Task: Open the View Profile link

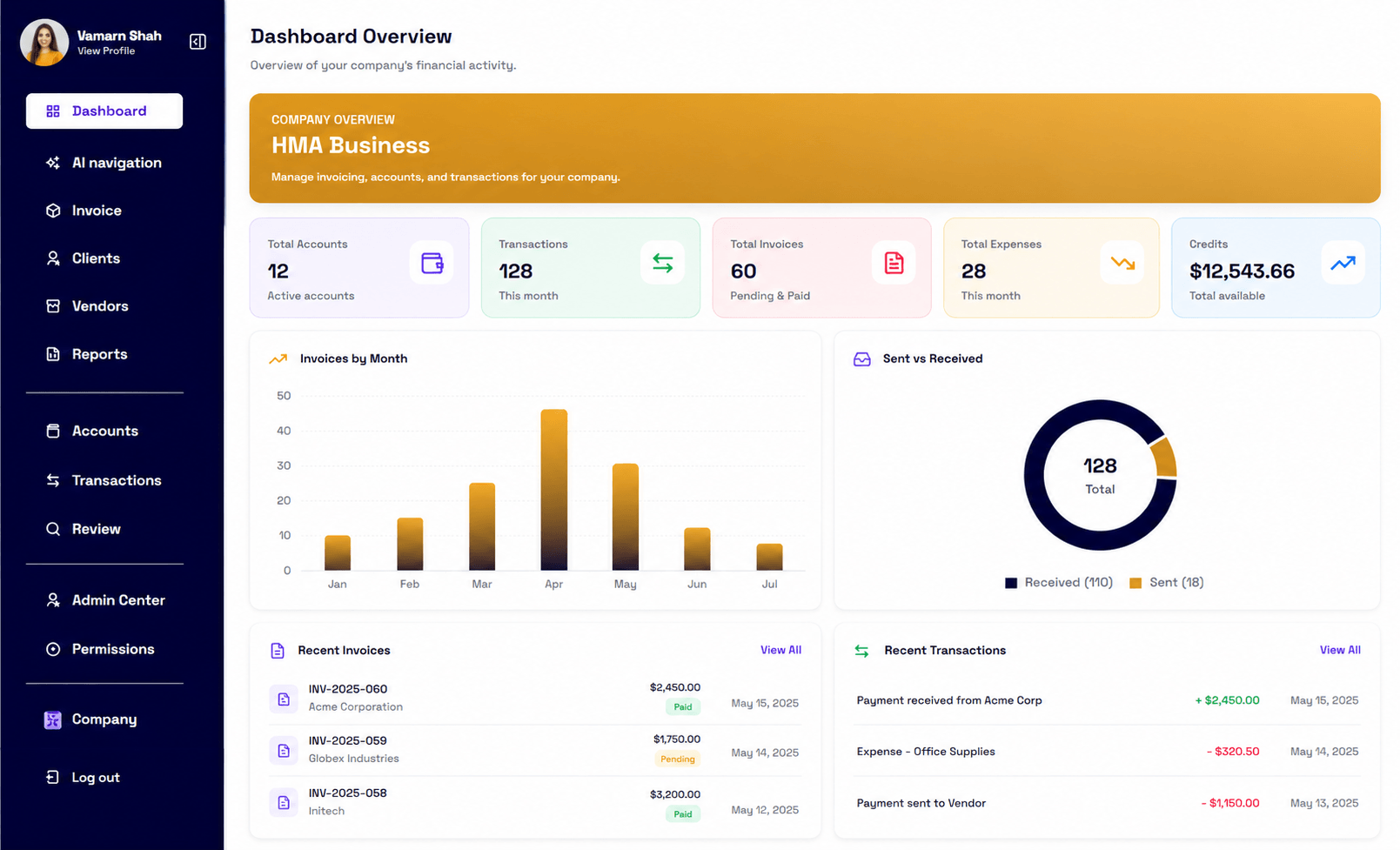Action: [x=106, y=51]
